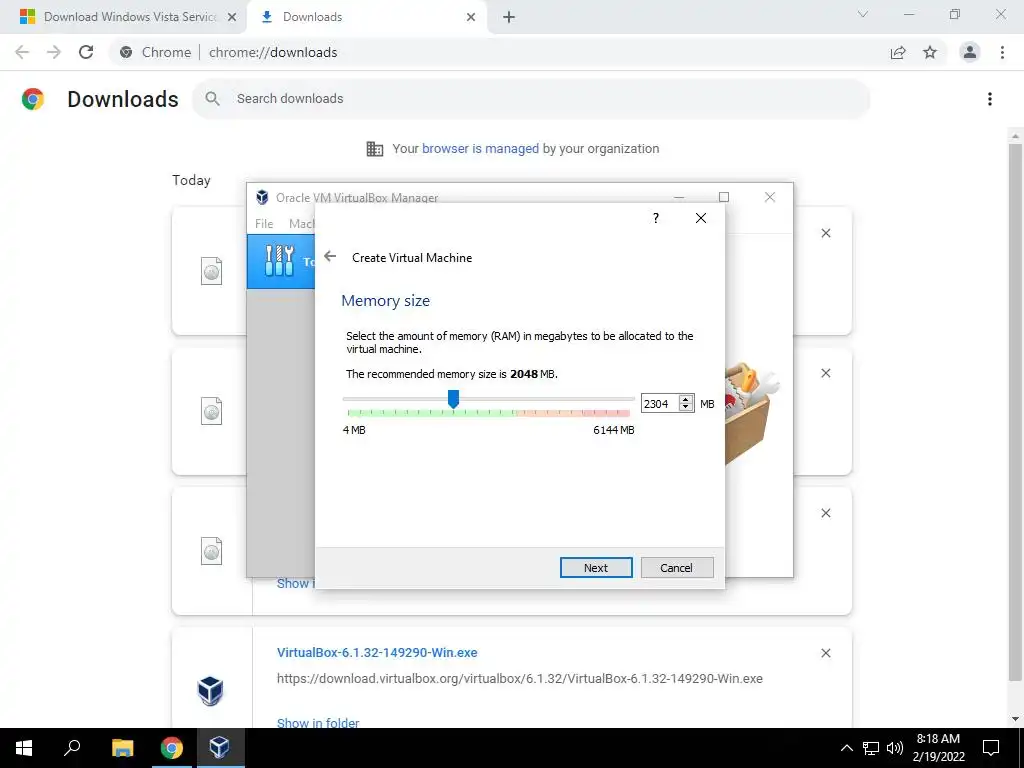Cancel the Create Virtual Machine wizard
The height and width of the screenshot is (768, 1024).
(677, 568)
